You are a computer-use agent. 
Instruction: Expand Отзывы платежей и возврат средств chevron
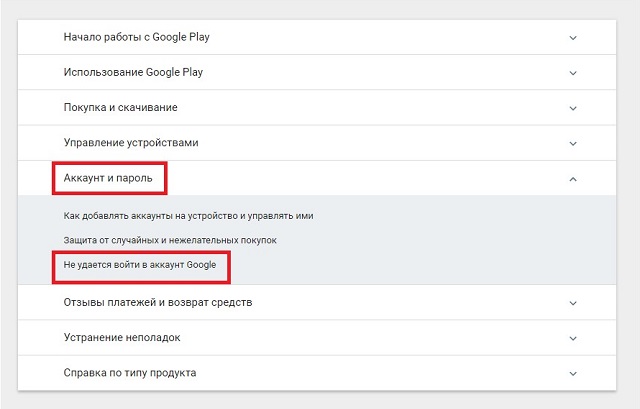coord(573,303)
